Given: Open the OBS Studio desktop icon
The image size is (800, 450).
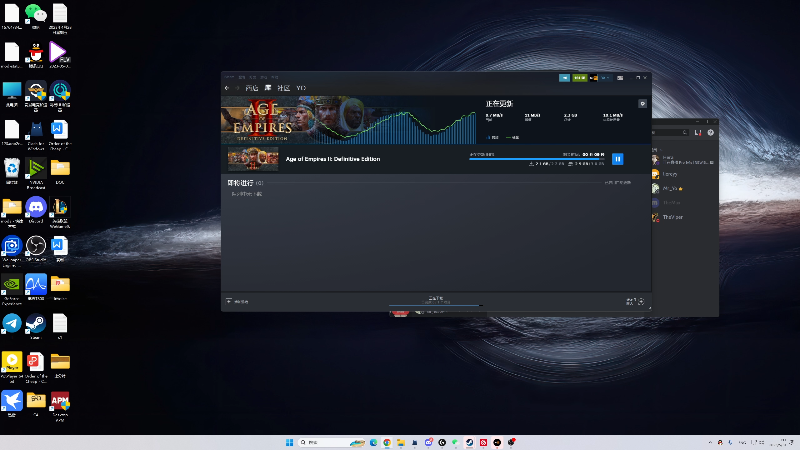Looking at the screenshot, I should point(36,248).
